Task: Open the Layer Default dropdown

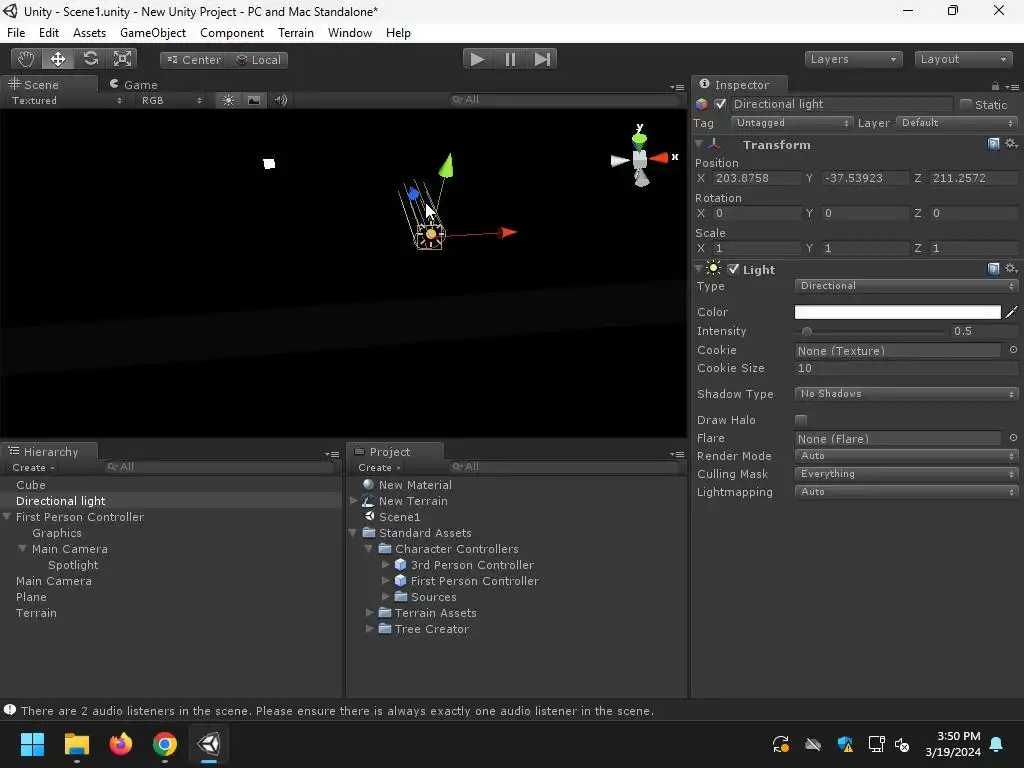Action: pyautogui.click(x=957, y=123)
